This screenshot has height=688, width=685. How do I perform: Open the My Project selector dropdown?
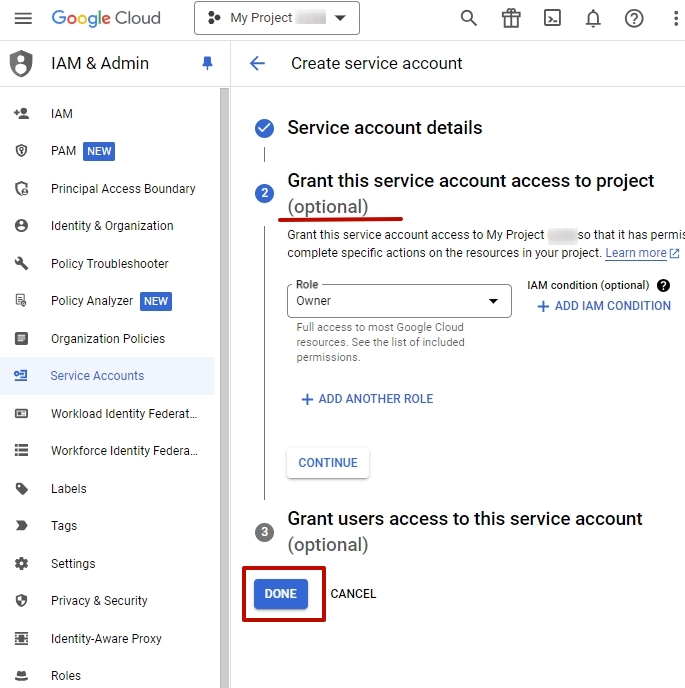pos(277,18)
